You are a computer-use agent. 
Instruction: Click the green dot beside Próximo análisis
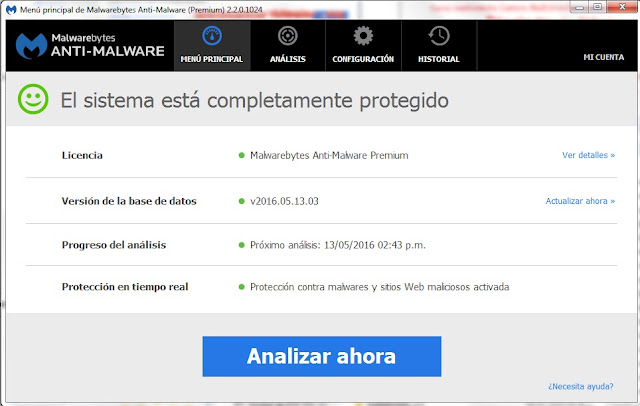(242, 245)
